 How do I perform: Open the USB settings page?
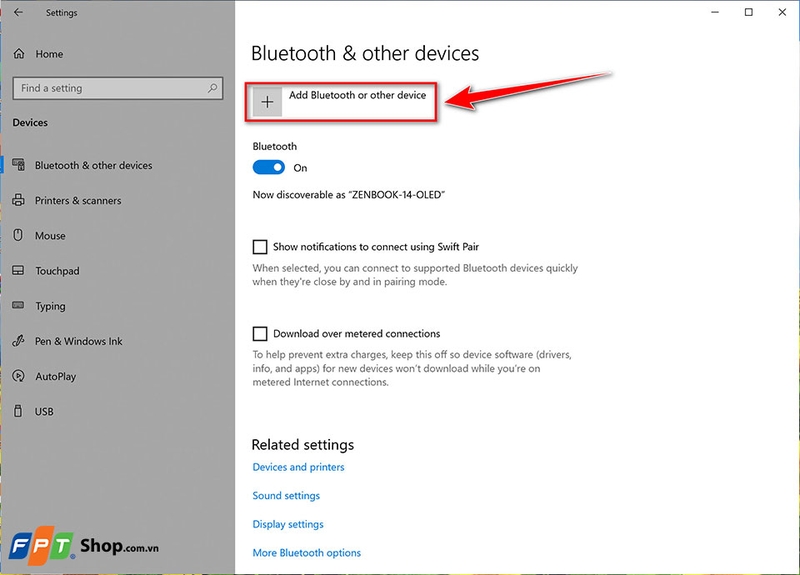tap(44, 412)
